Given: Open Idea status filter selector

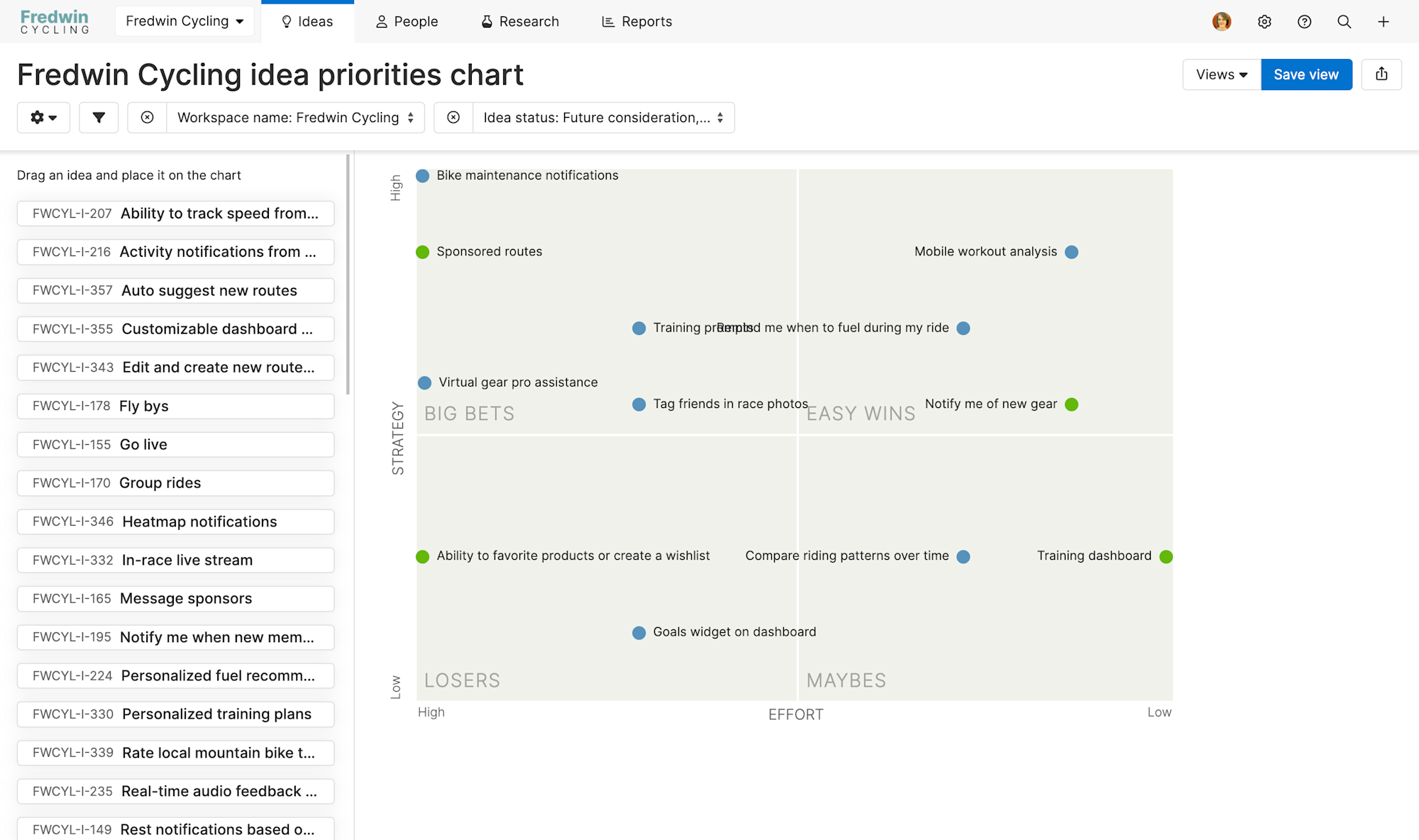Looking at the screenshot, I should click(603, 118).
